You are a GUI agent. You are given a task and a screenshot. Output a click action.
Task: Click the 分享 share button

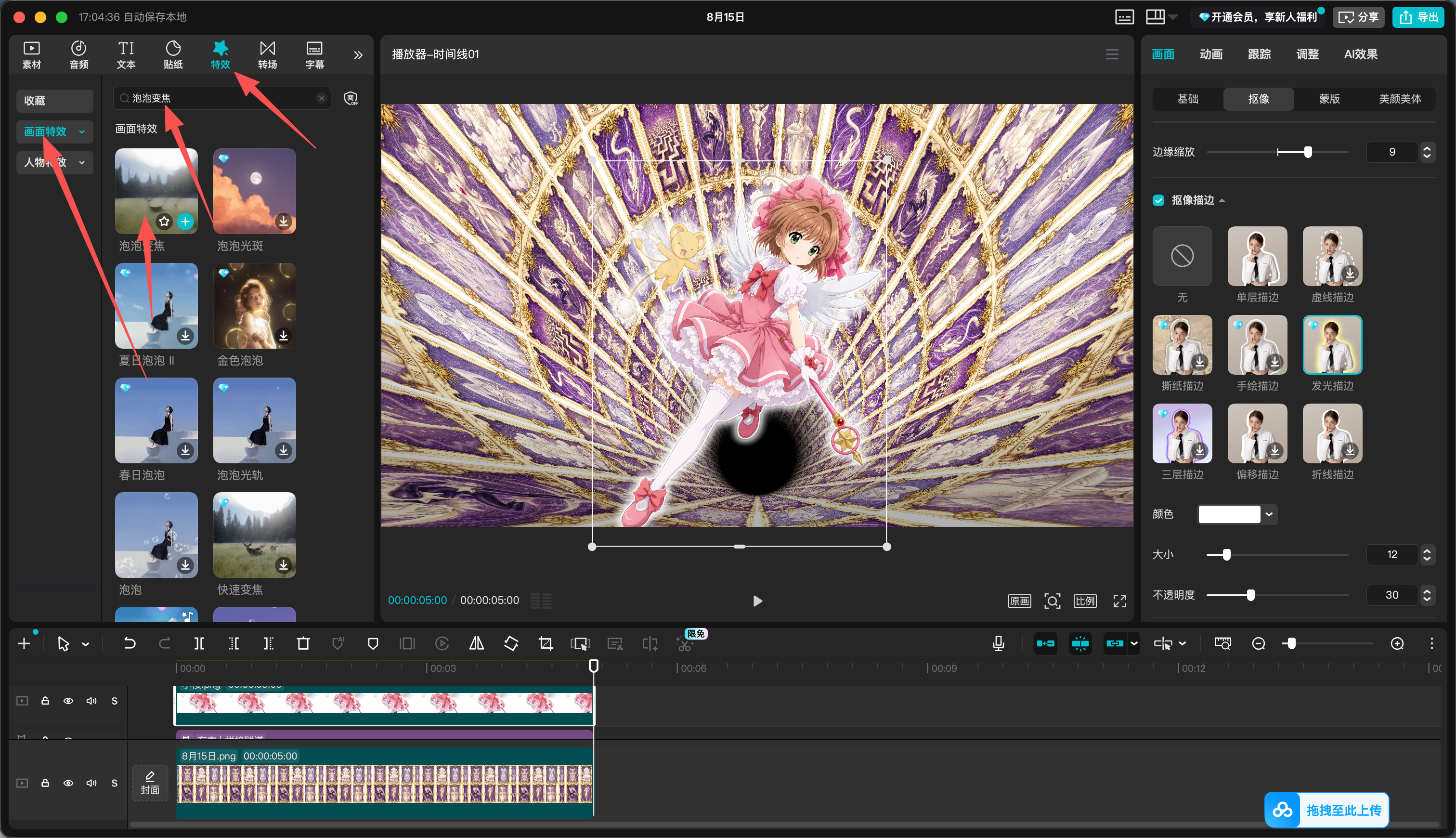click(1358, 17)
